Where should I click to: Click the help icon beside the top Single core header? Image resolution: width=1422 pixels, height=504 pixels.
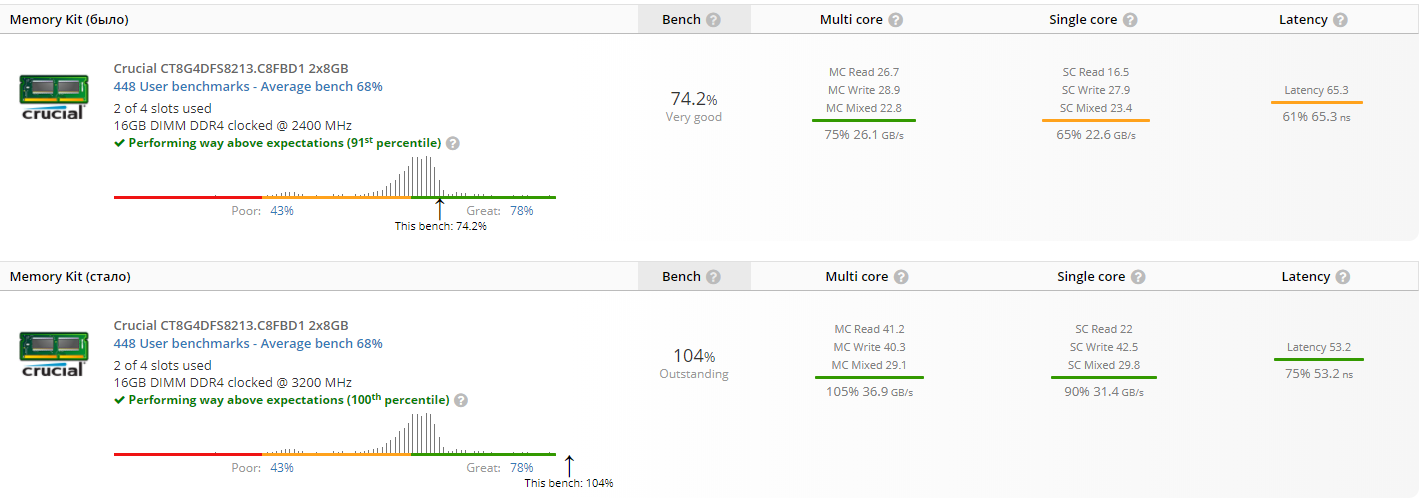point(1130,20)
